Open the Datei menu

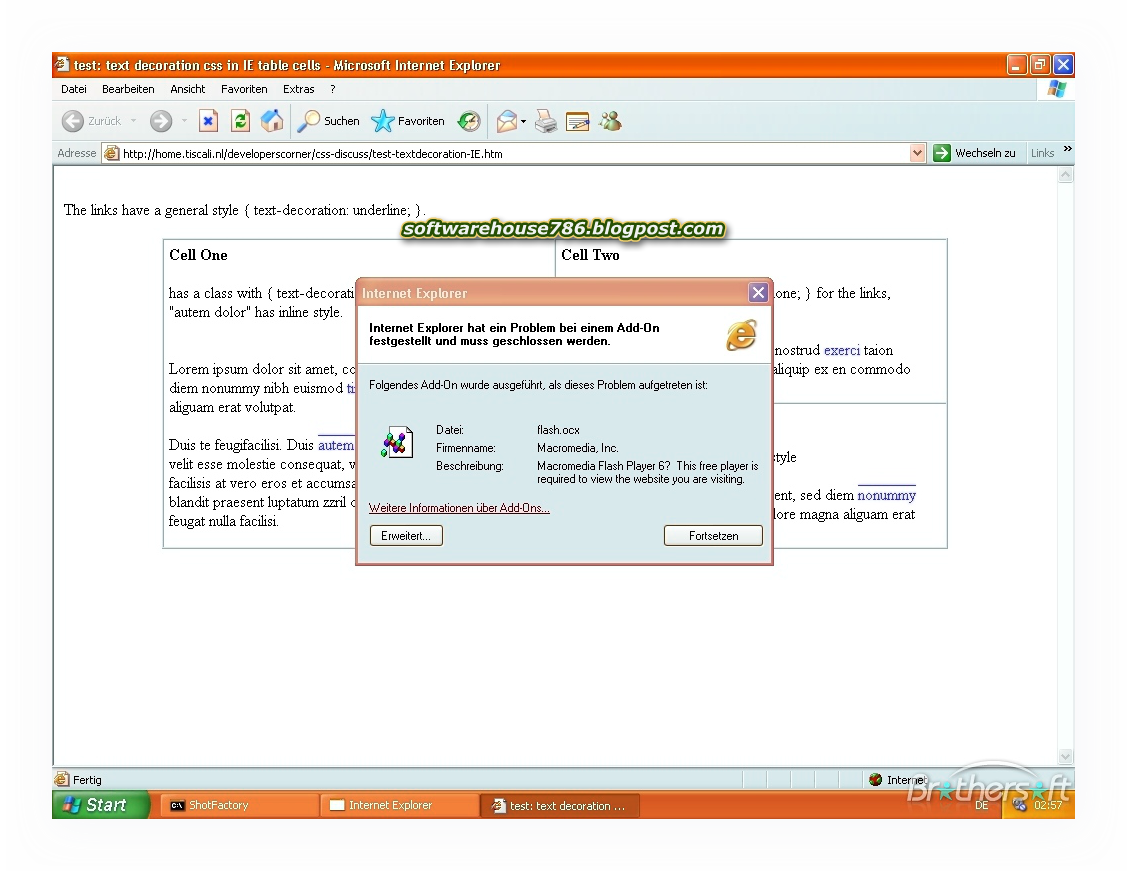click(x=74, y=89)
